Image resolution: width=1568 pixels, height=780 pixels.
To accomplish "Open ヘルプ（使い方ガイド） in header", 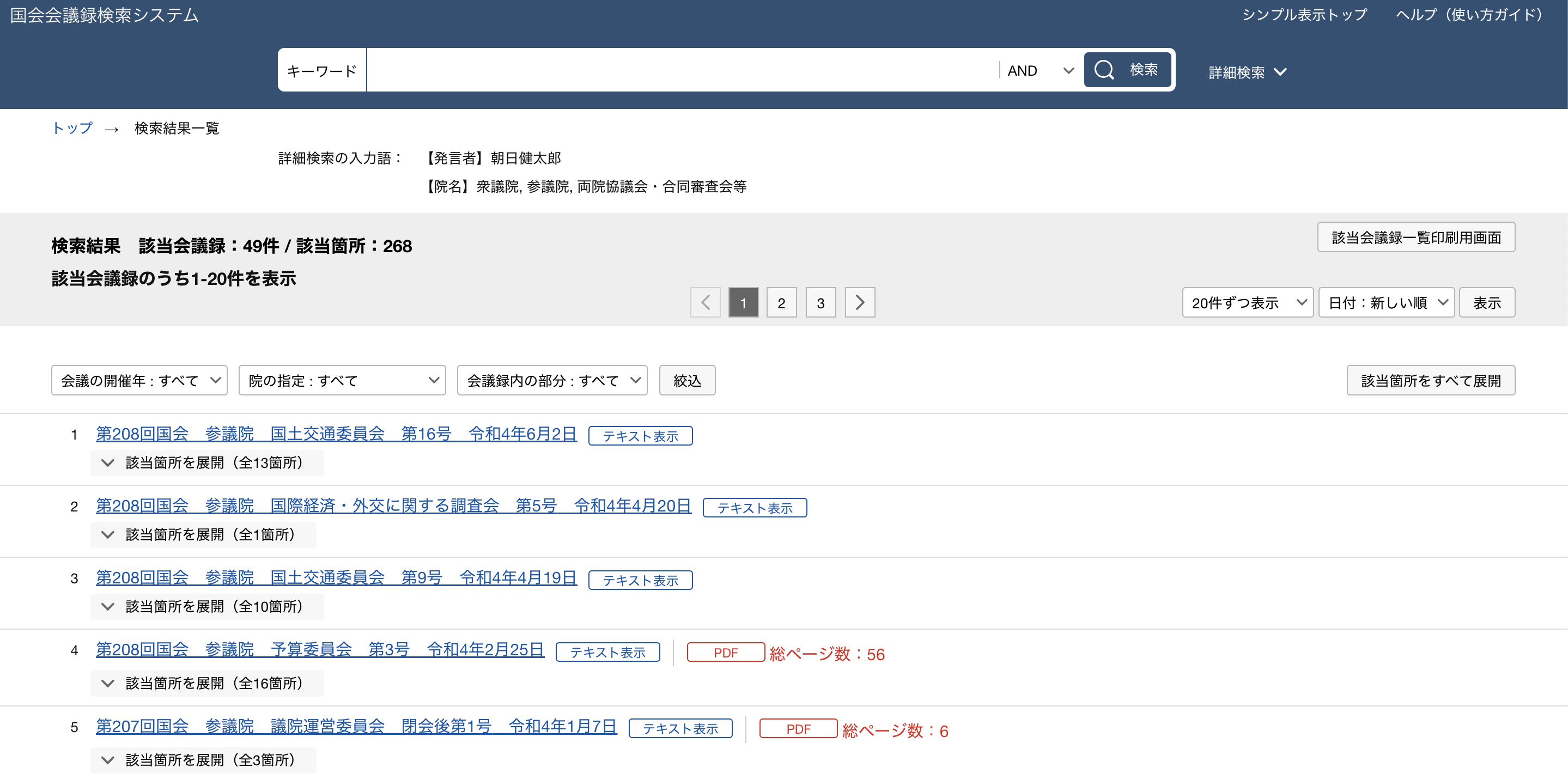I will click(x=1471, y=15).
